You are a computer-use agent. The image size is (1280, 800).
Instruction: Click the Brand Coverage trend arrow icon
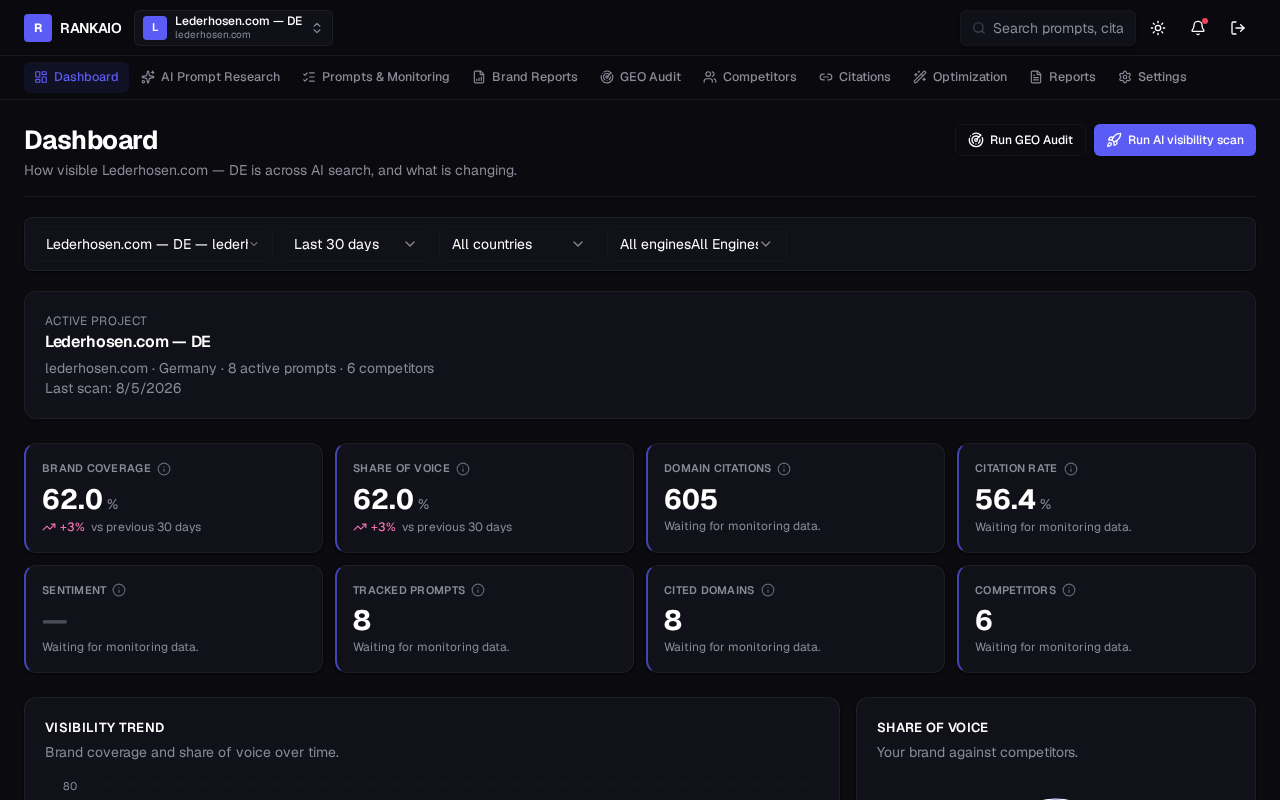click(49, 527)
